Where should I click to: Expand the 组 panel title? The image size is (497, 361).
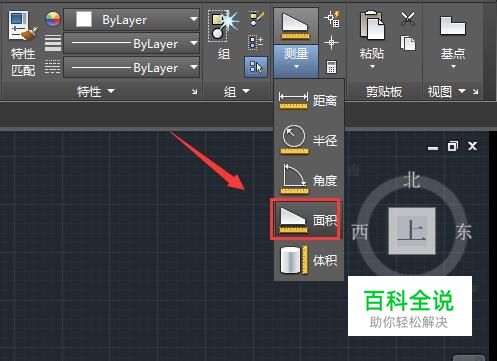pyautogui.click(x=236, y=91)
